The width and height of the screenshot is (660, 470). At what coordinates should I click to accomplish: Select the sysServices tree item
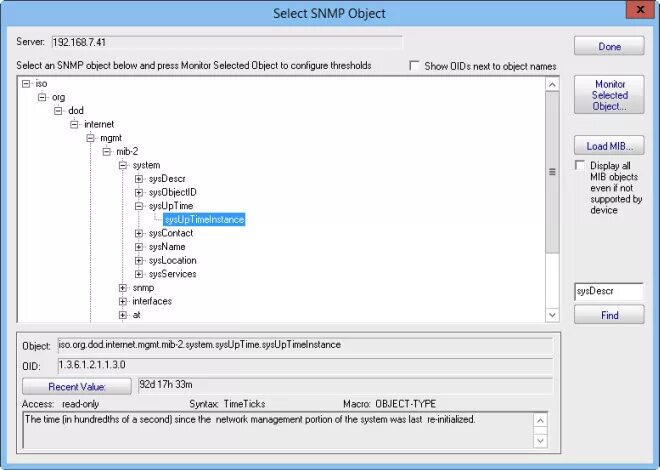click(173, 274)
